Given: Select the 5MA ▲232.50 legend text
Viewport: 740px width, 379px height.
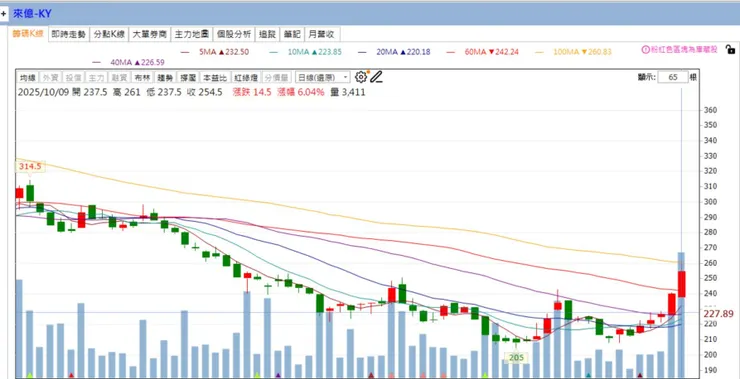Looking at the screenshot, I should click(224, 52).
